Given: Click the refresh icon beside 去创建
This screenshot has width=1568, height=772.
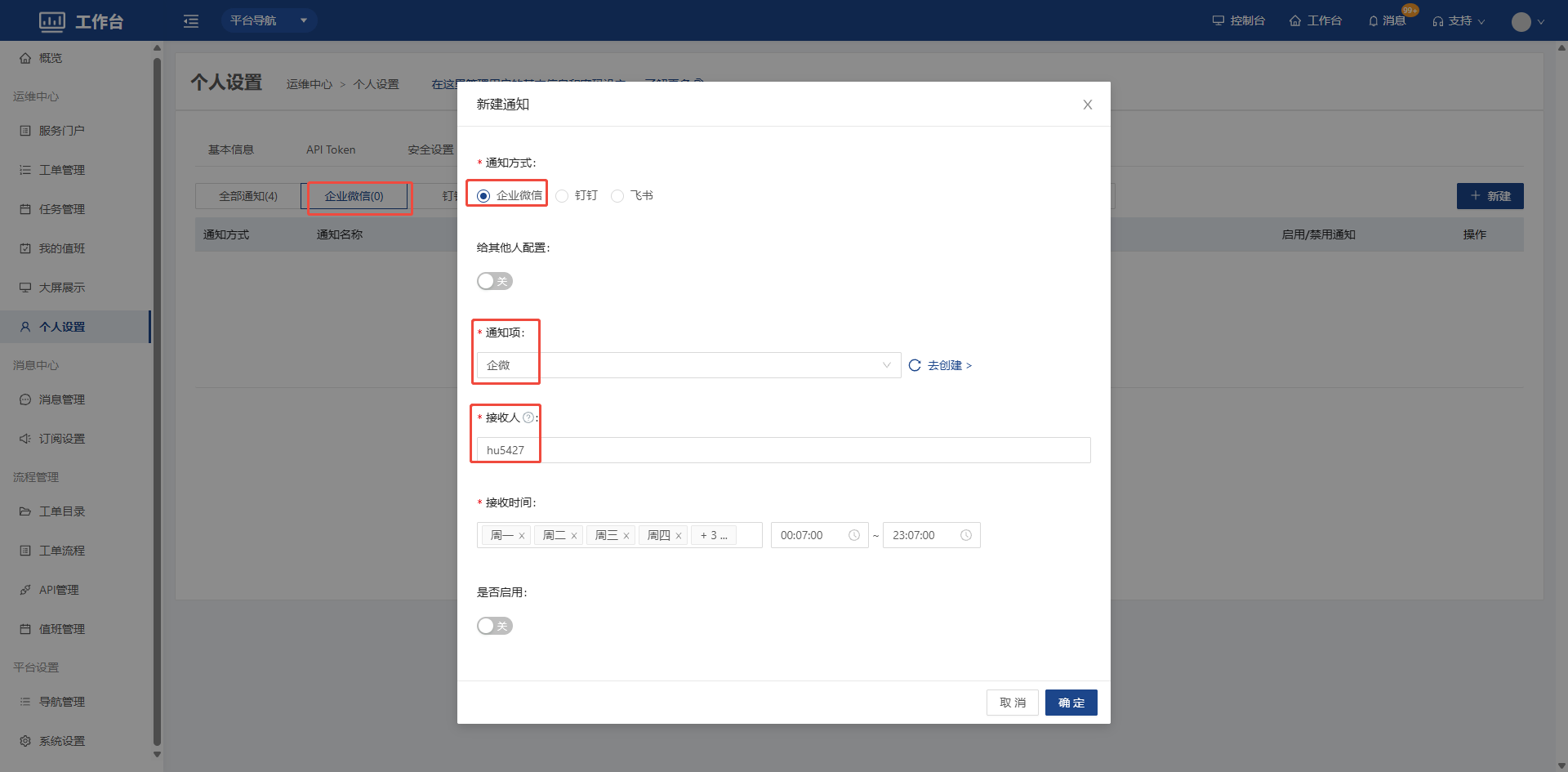Looking at the screenshot, I should (915, 365).
